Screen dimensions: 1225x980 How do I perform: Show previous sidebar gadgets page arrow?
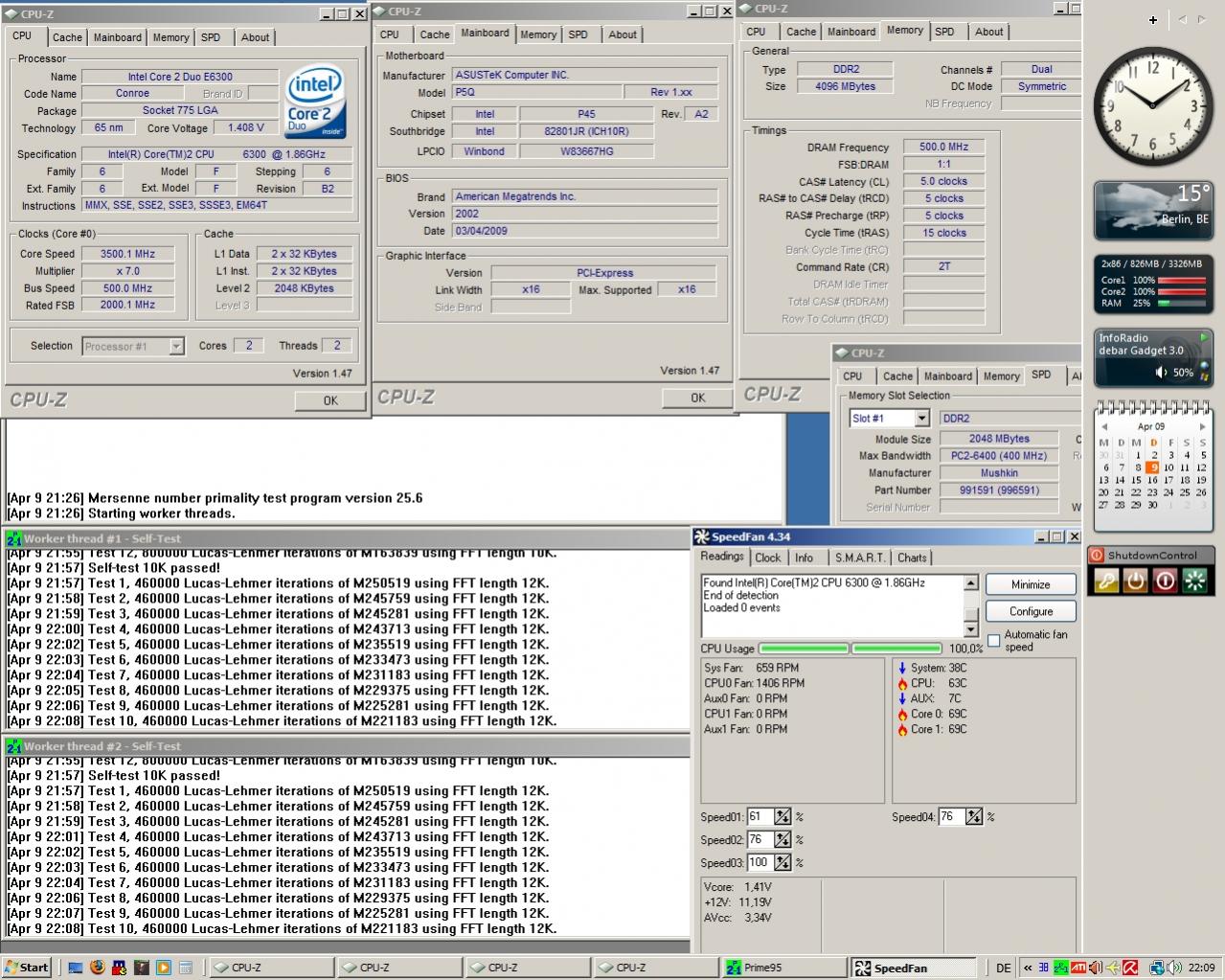point(1182,19)
